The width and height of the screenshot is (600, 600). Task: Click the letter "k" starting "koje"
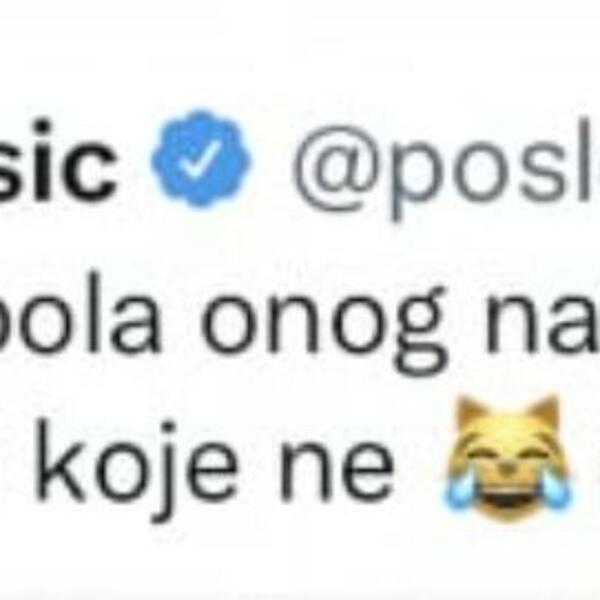(61, 460)
